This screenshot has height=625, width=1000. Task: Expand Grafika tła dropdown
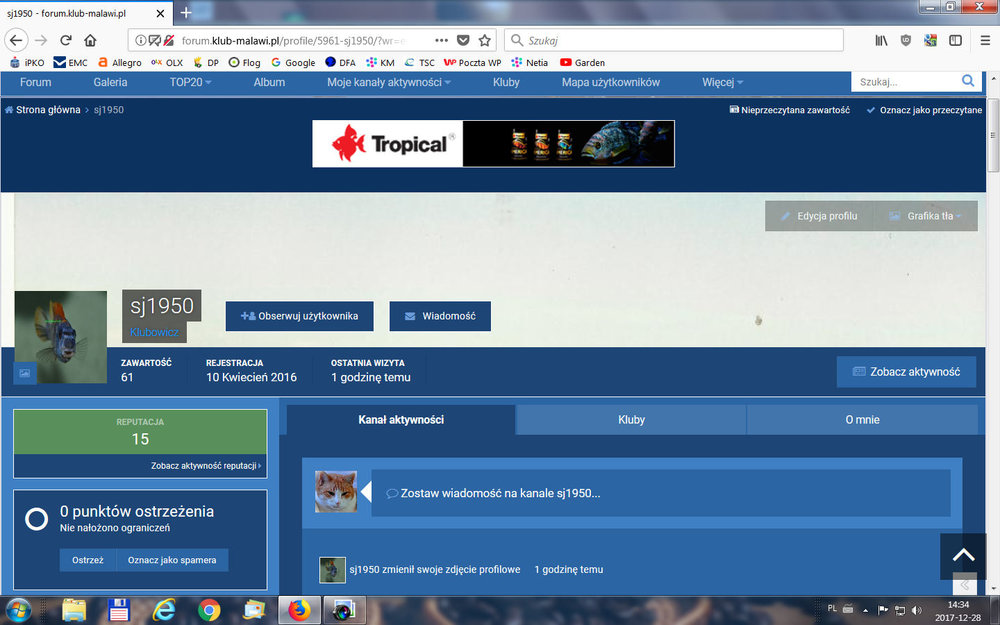(x=925, y=216)
